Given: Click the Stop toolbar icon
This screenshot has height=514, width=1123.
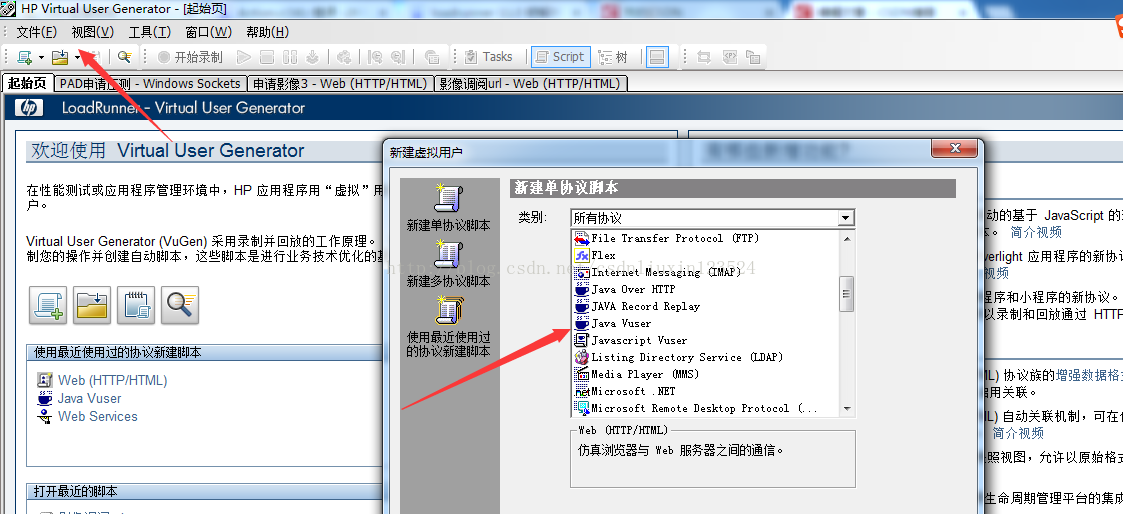Looking at the screenshot, I should click(266, 57).
